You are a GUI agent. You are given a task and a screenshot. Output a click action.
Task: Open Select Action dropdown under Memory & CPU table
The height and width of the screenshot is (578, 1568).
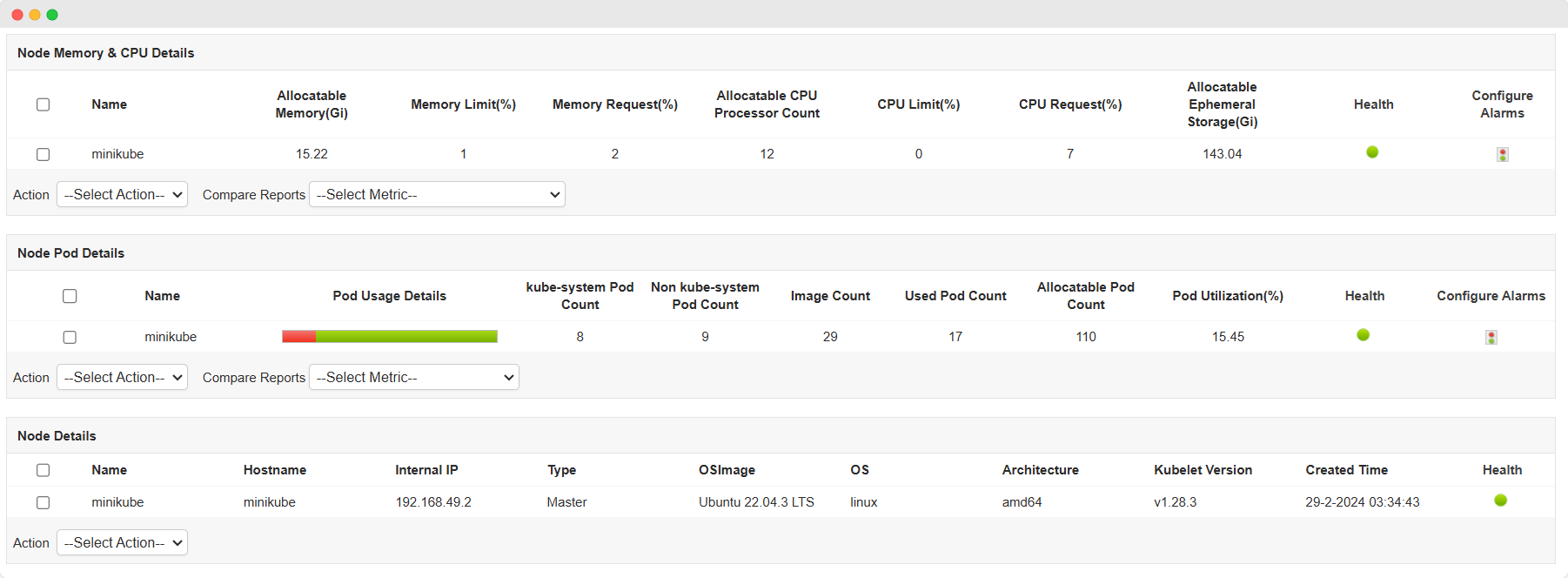click(x=122, y=194)
